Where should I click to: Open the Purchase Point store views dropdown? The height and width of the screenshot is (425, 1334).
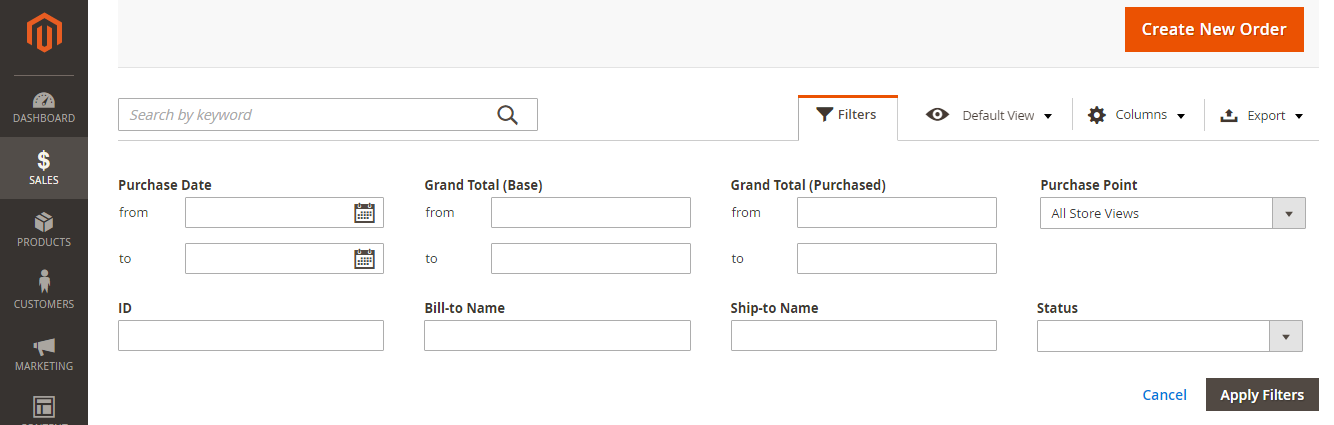1173,213
